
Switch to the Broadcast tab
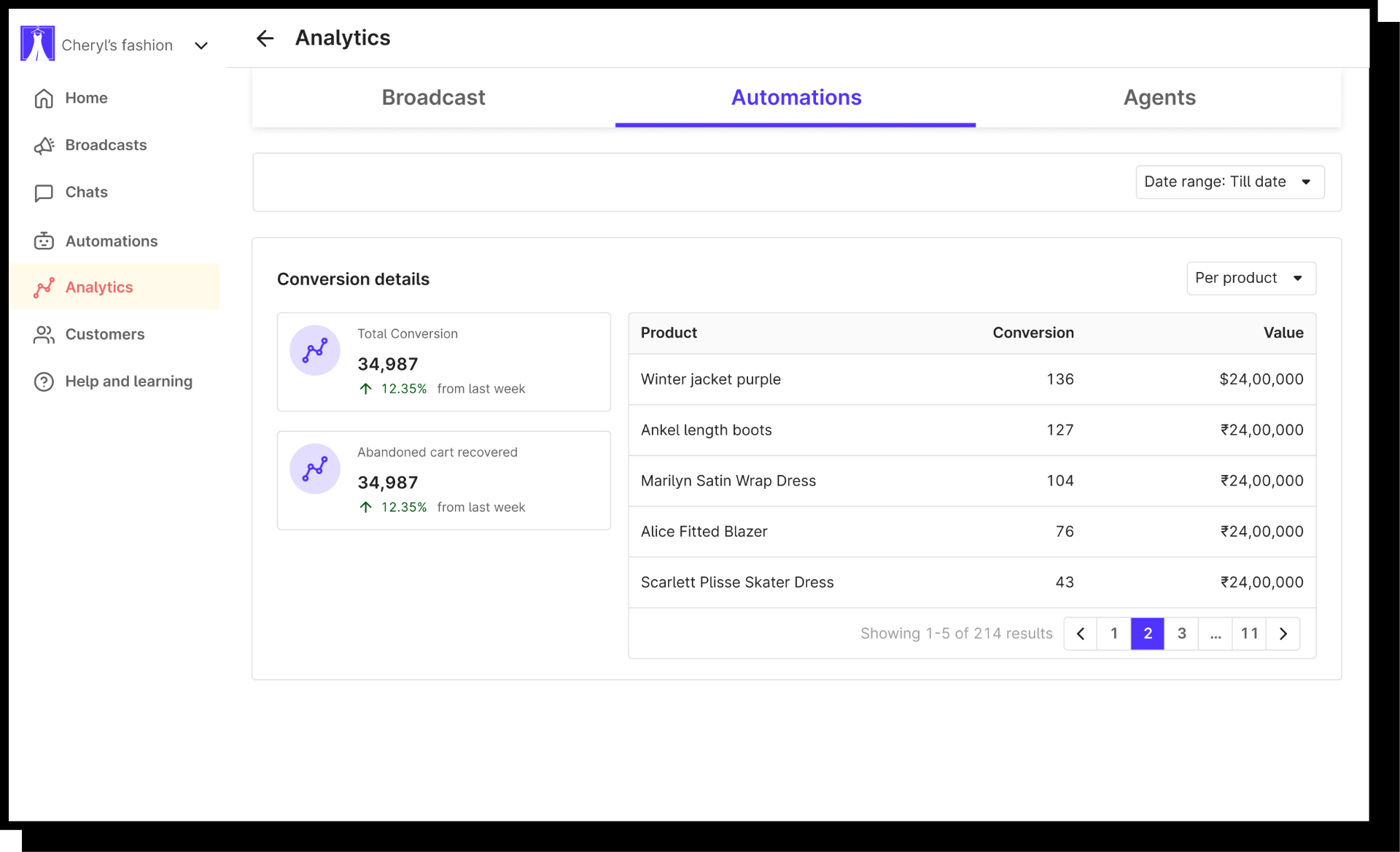[433, 98]
